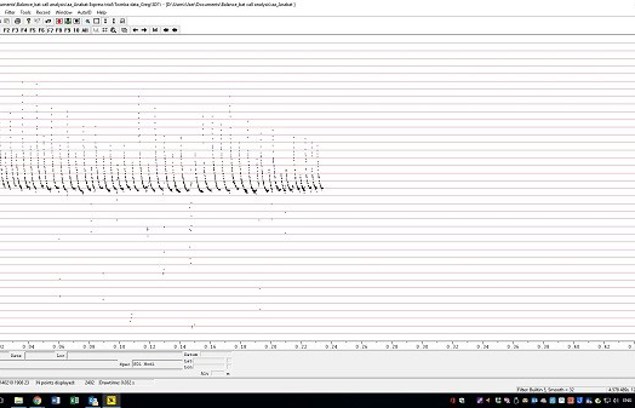The width and height of the screenshot is (635, 408).
Task: Click the Date text field
Action: (x=40, y=355)
